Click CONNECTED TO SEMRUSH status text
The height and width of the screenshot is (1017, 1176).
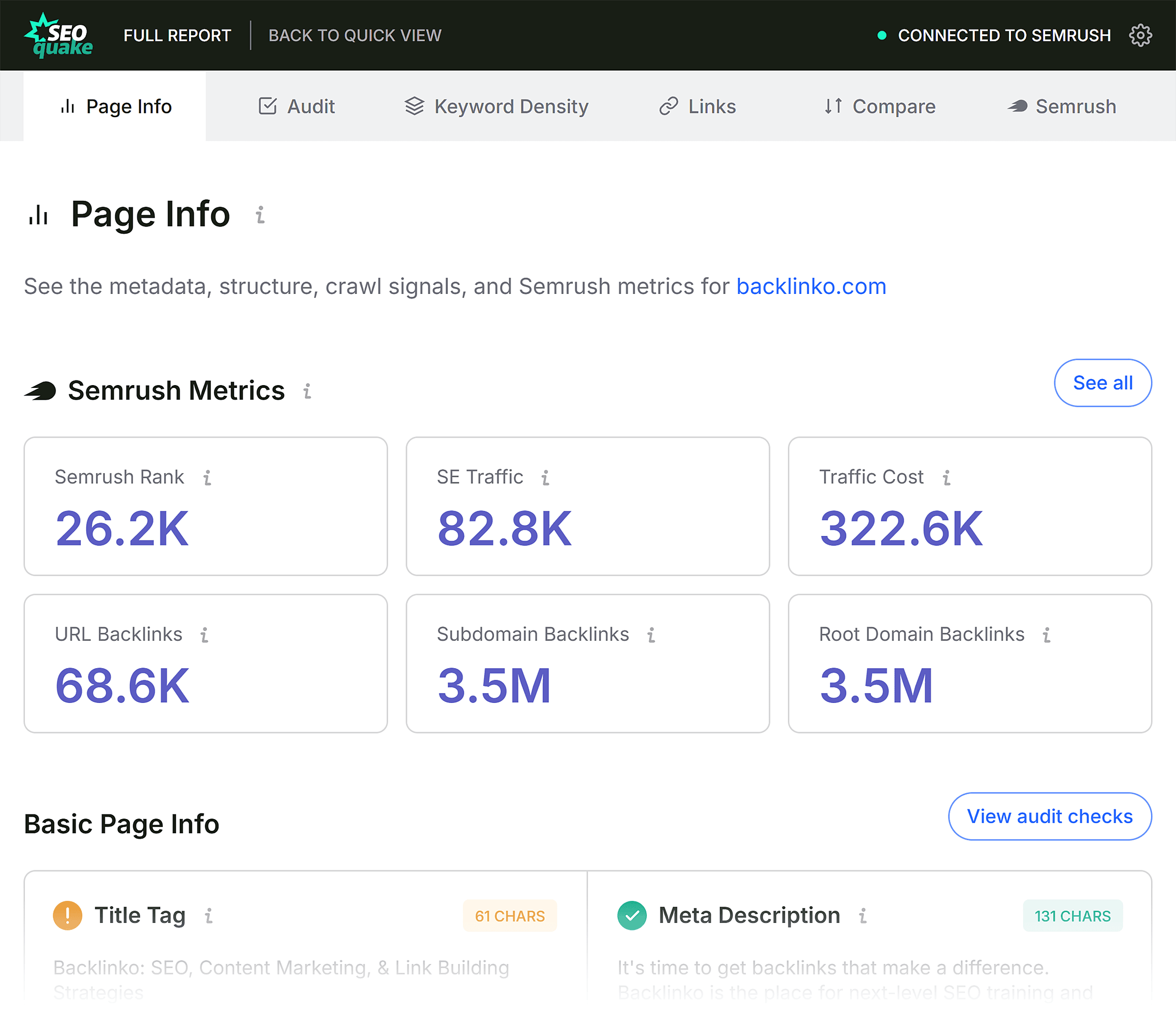click(1004, 35)
